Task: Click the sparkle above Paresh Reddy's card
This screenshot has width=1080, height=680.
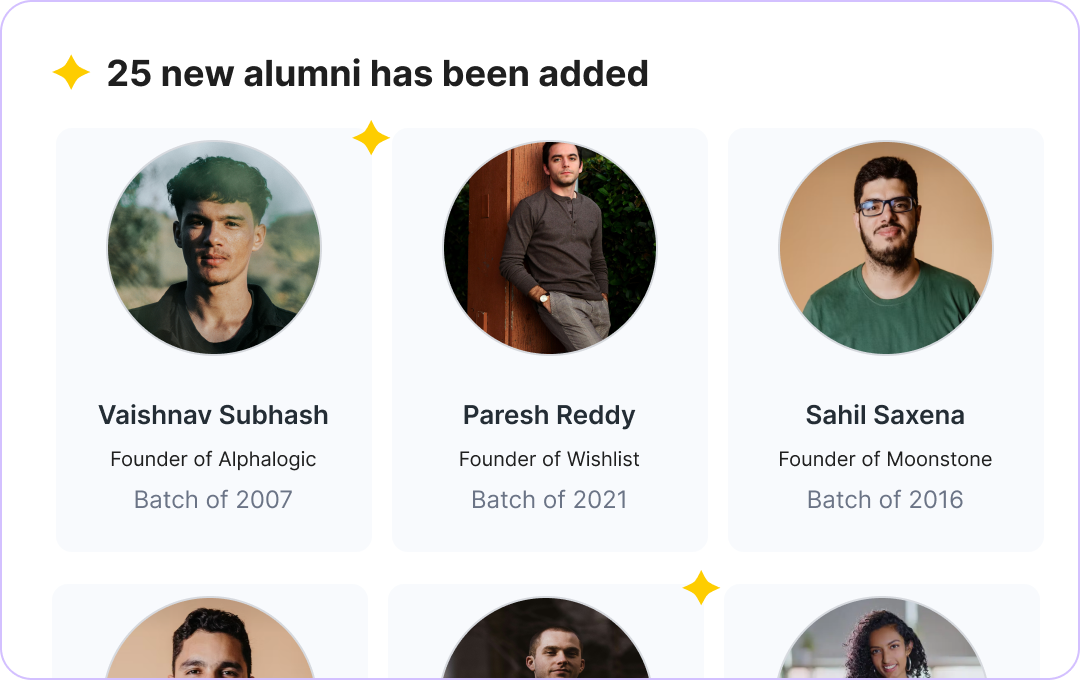Action: coord(371,138)
